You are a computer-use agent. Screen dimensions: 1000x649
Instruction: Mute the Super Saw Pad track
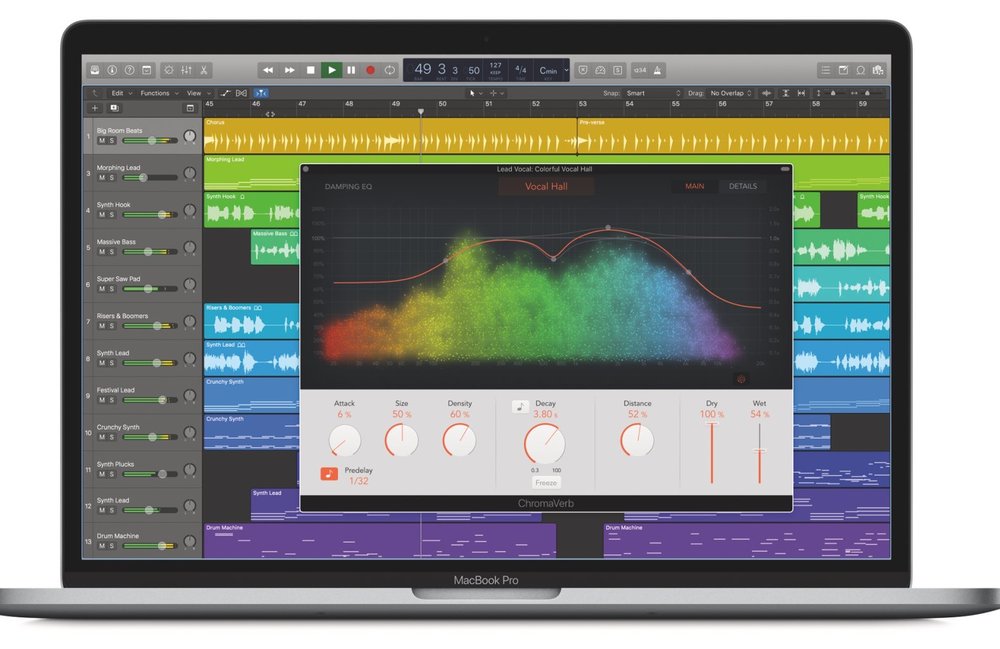click(x=102, y=289)
